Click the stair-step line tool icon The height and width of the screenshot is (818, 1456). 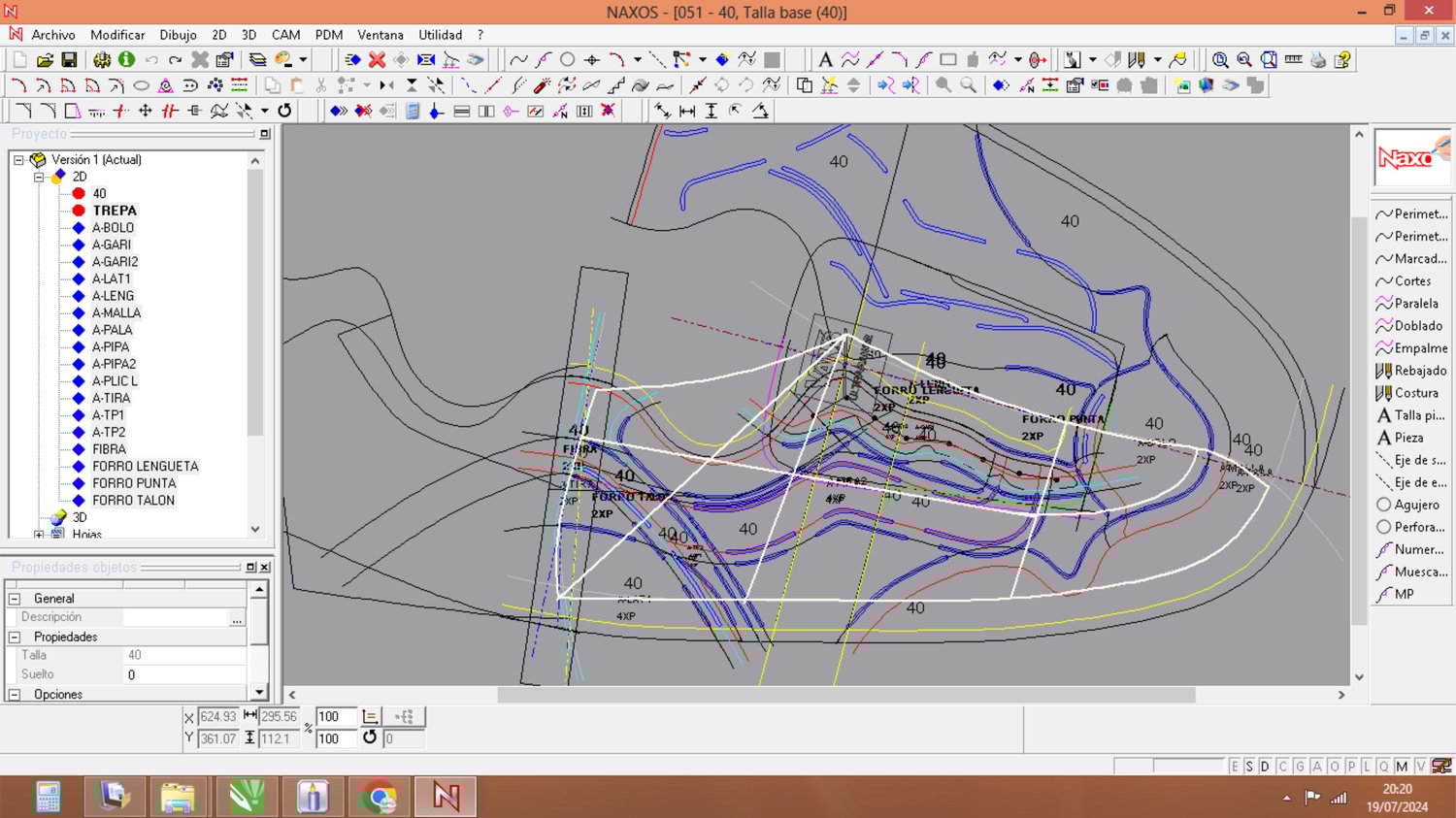(616, 85)
